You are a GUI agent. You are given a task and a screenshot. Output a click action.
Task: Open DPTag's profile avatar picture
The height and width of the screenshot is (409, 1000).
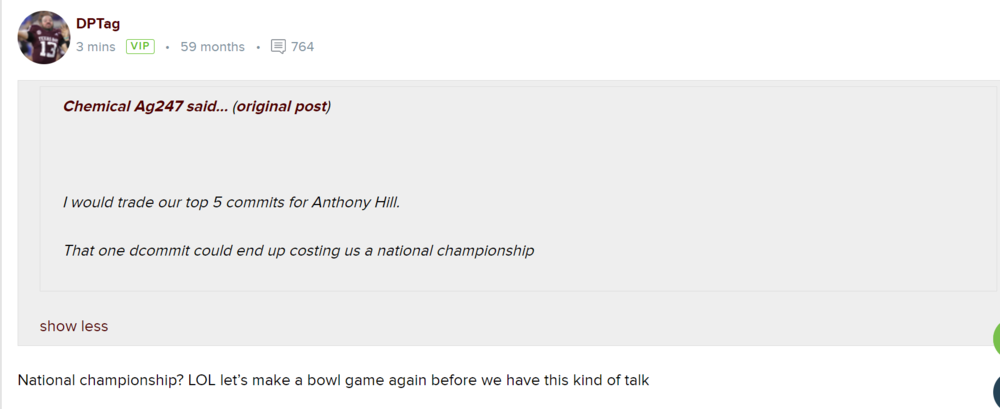point(44,38)
